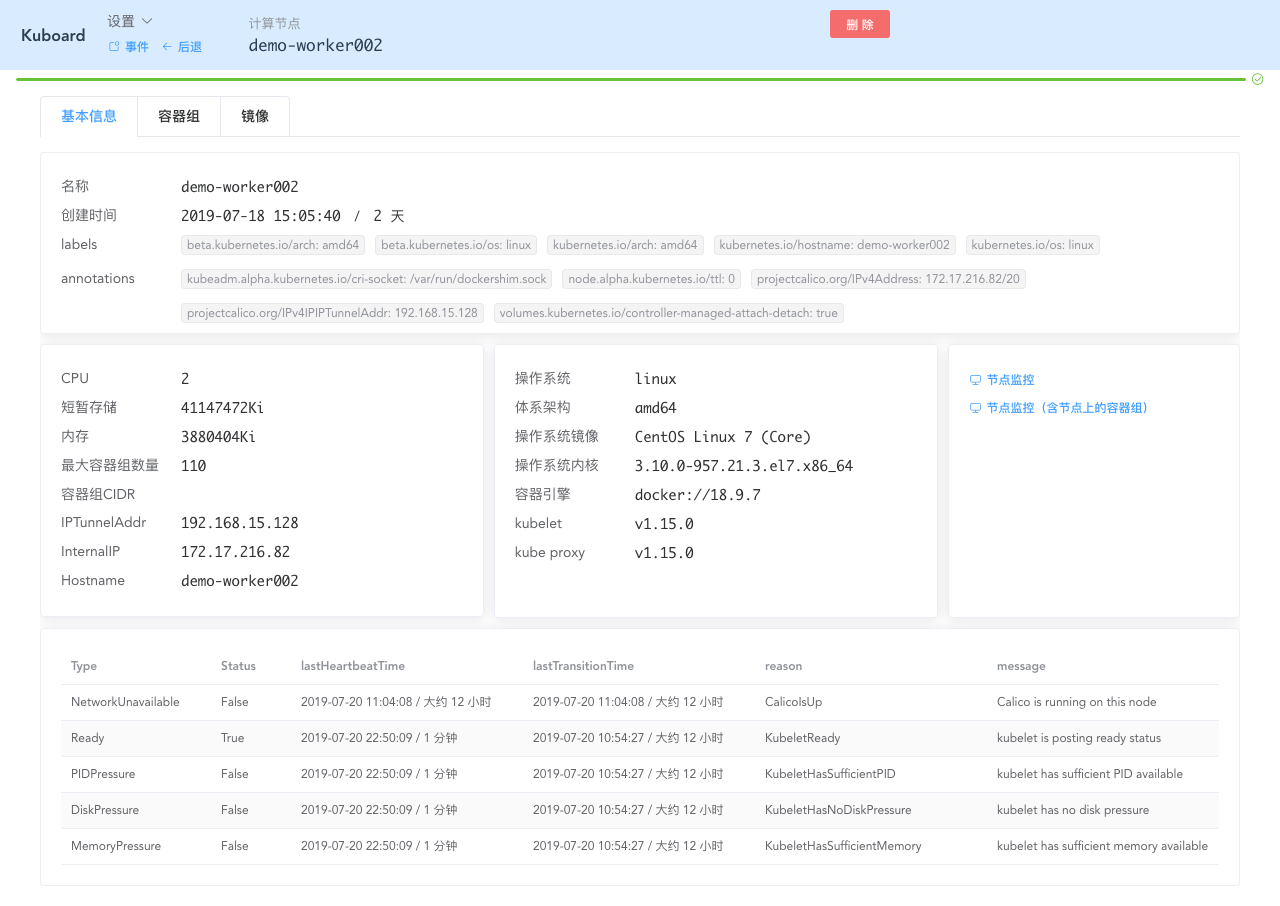Click the node.alpha.kubernetes.io/ttl: 0 annotation tag
Viewport: 1280px width, 906px height.
pyautogui.click(x=649, y=279)
